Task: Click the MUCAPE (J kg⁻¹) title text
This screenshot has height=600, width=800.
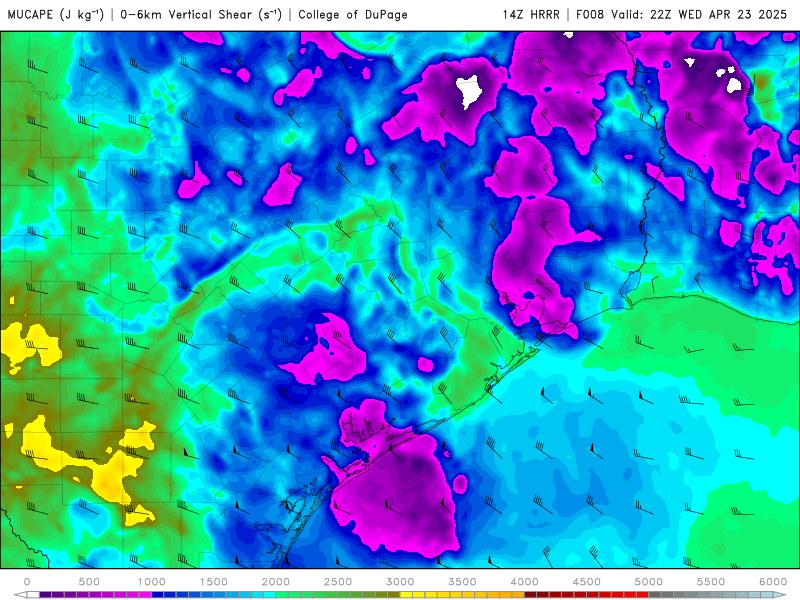Action: click(x=56, y=15)
